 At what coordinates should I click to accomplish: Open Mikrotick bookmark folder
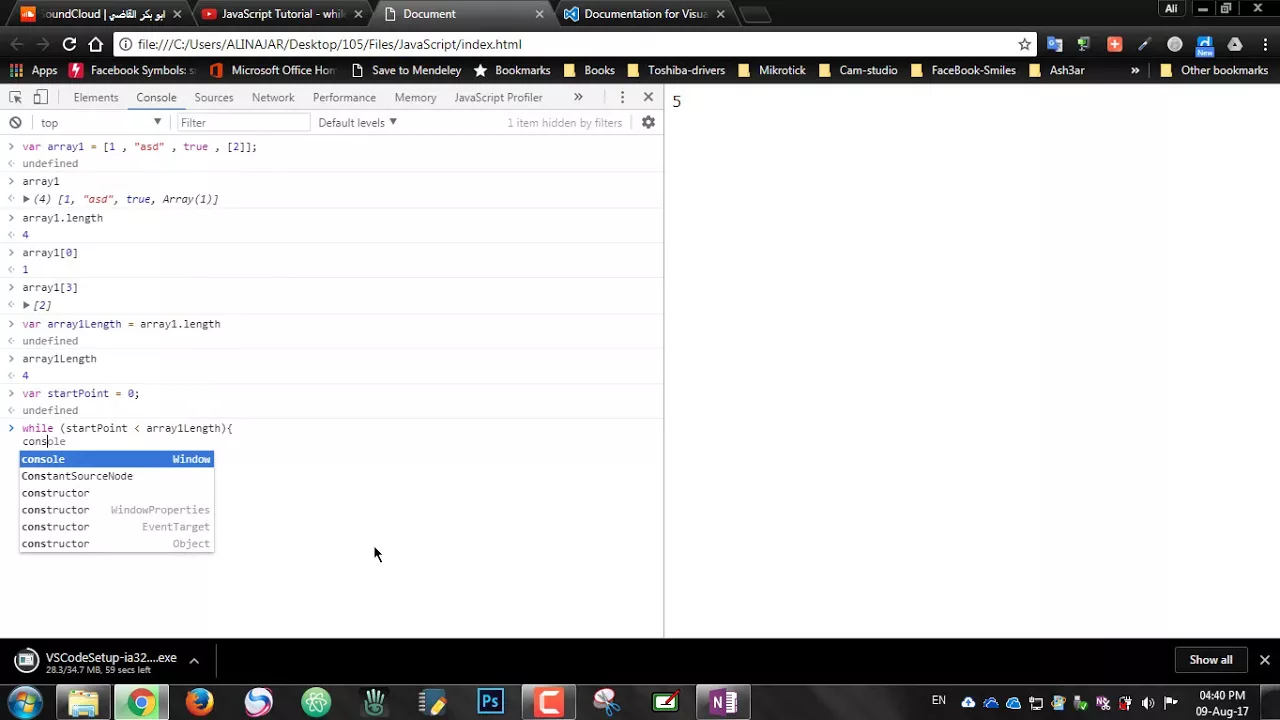[772, 70]
